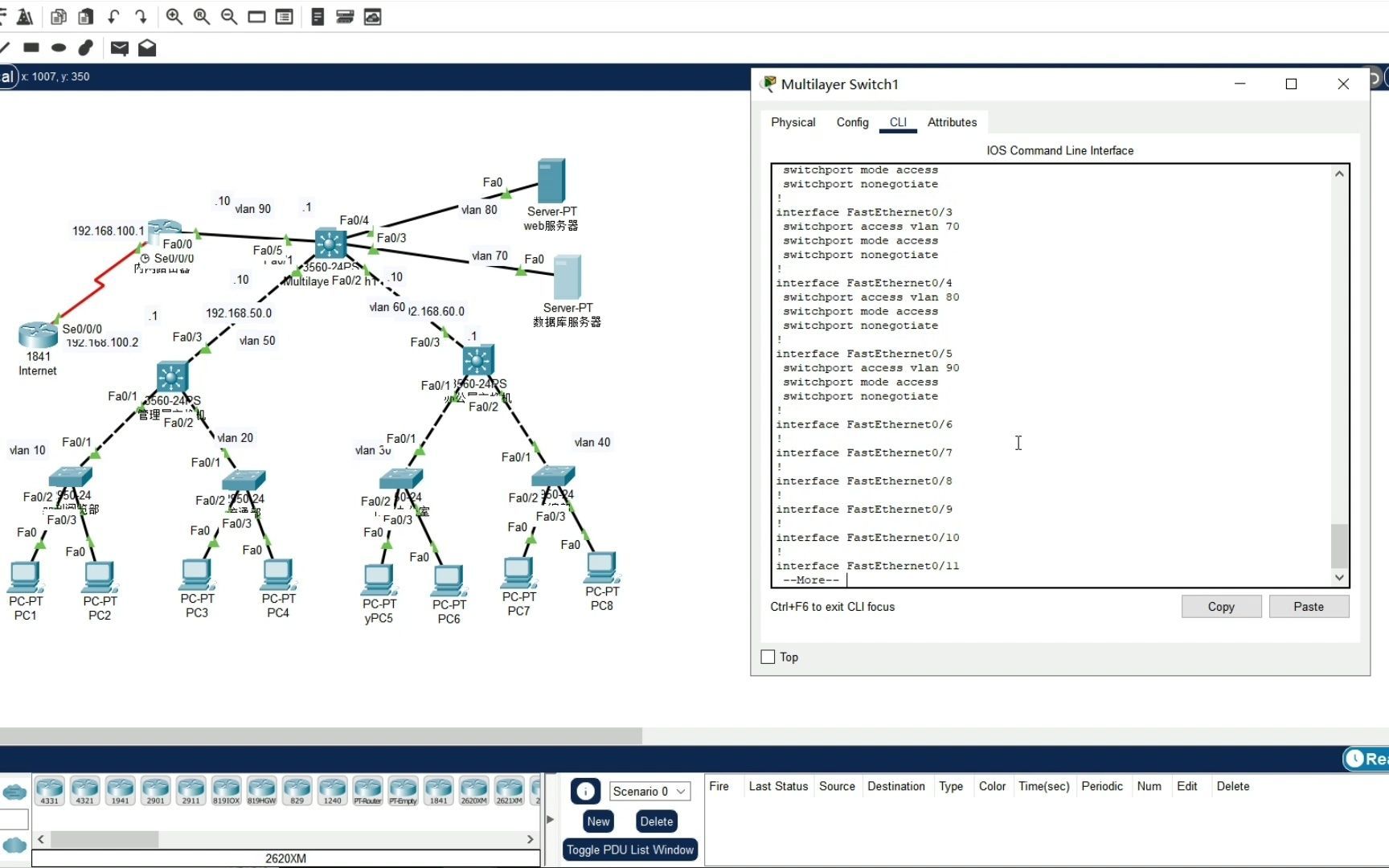Open the Command Log server icon

click(x=318, y=16)
